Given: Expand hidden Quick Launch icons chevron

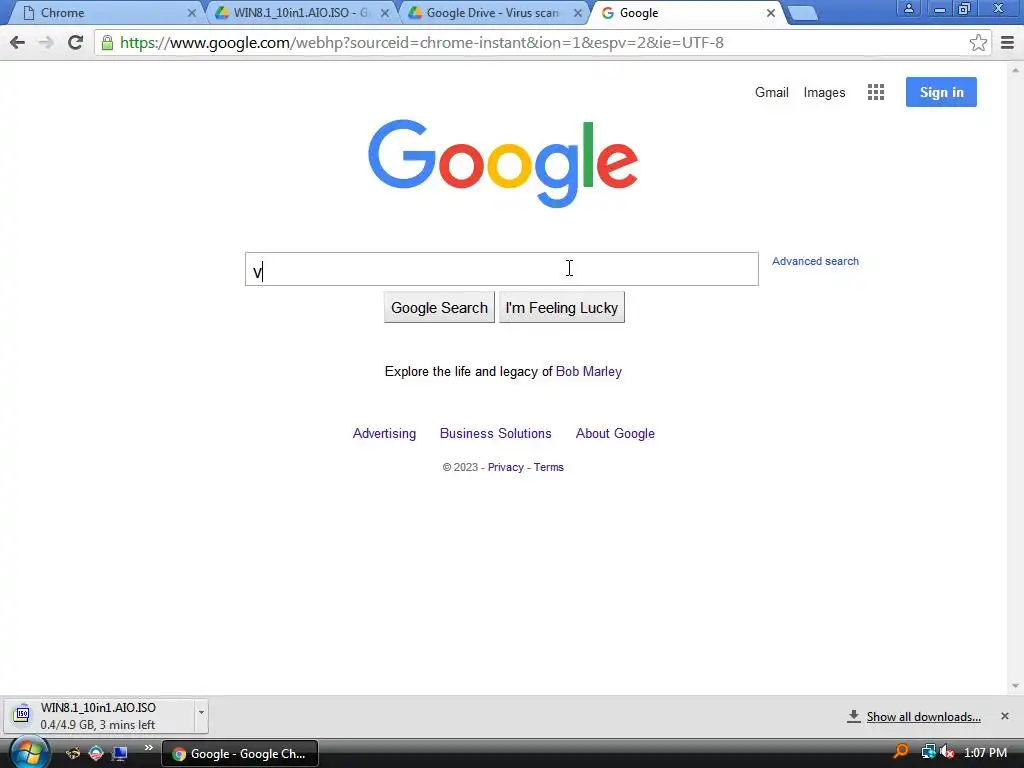Looking at the screenshot, I should [x=149, y=748].
